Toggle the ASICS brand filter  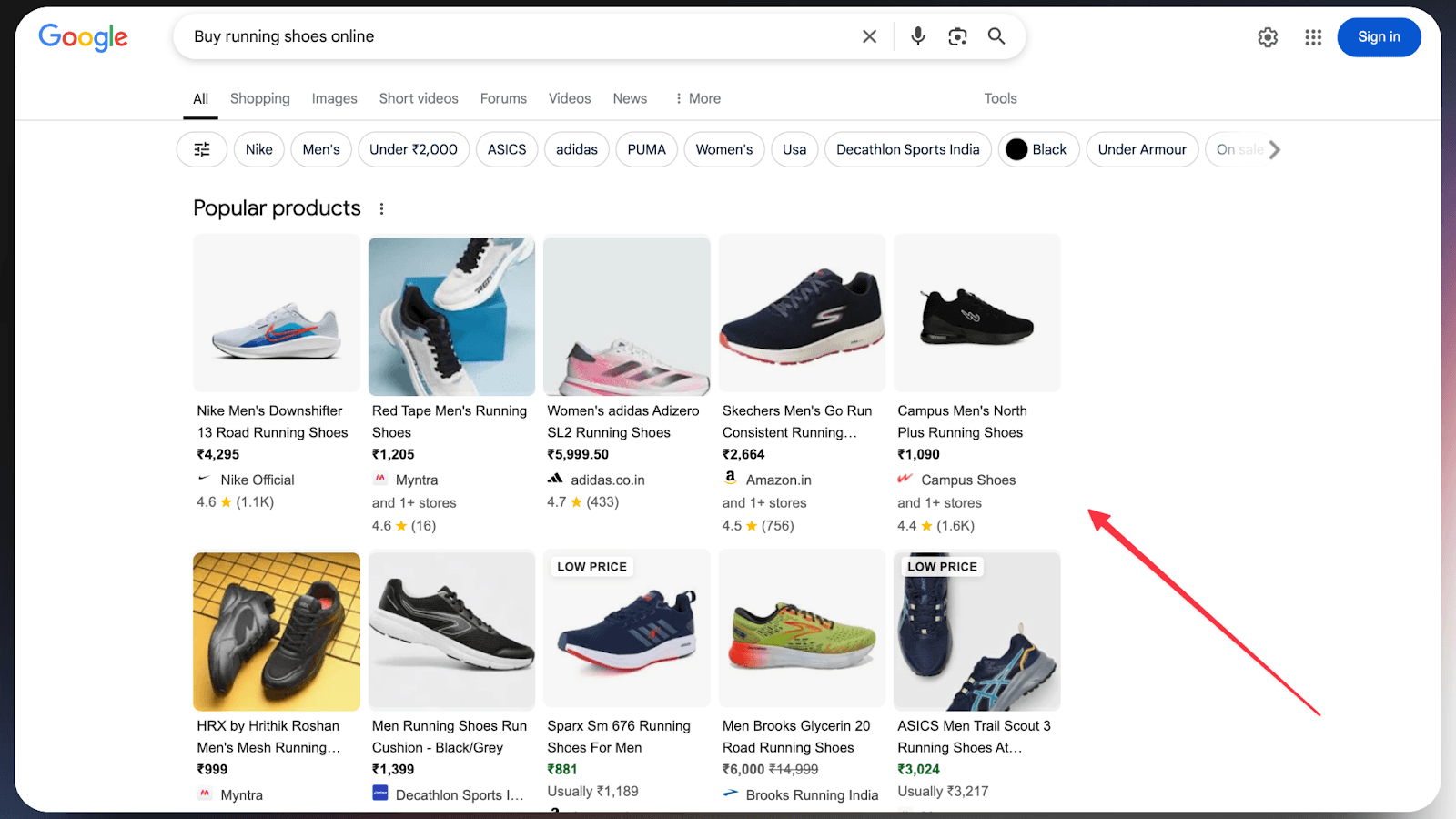pyautogui.click(x=507, y=149)
